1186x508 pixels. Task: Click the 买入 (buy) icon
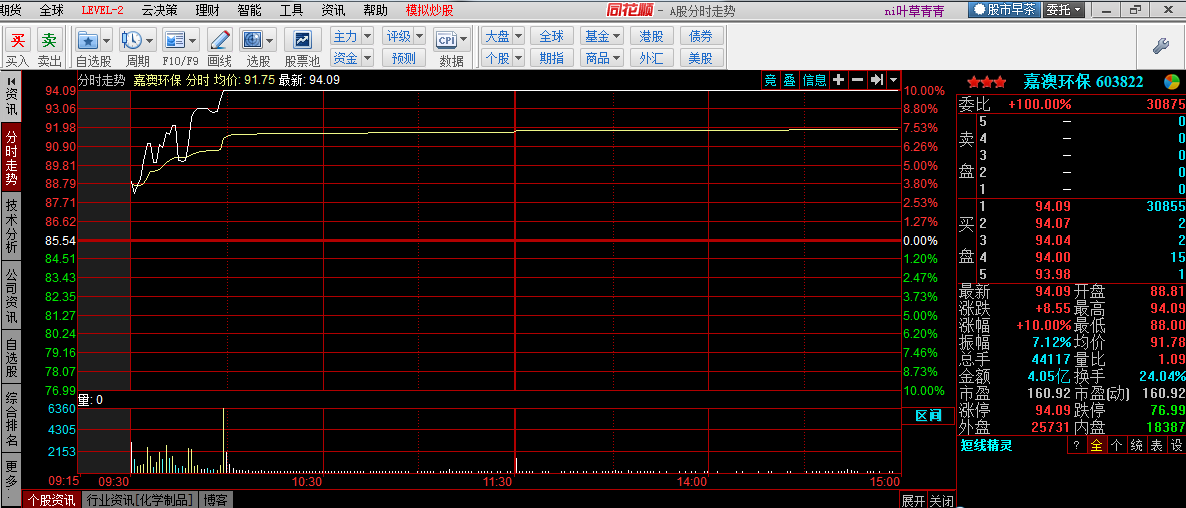pos(17,40)
